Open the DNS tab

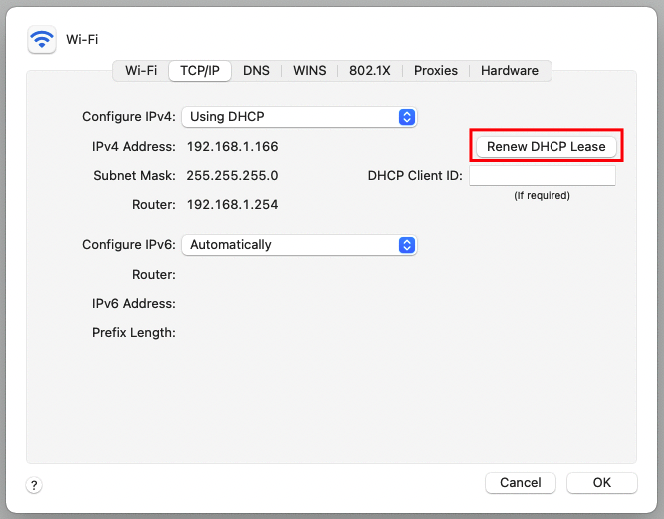(x=256, y=70)
